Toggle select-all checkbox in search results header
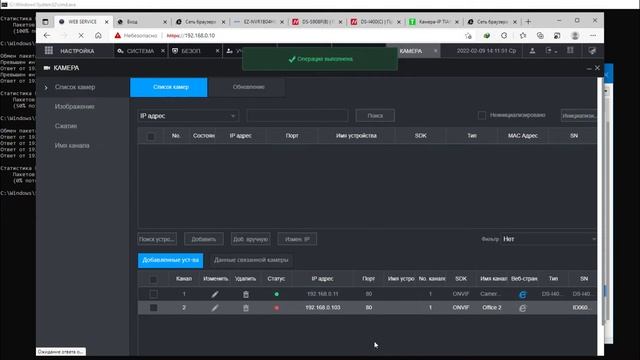 [x=151, y=136]
